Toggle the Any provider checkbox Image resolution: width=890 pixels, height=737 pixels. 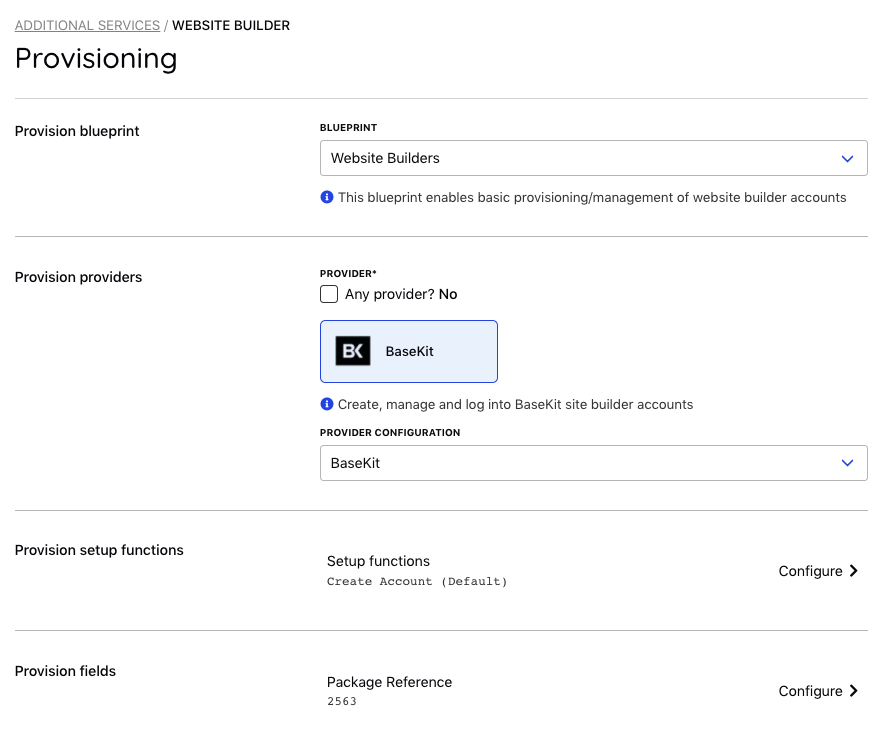pyautogui.click(x=329, y=294)
